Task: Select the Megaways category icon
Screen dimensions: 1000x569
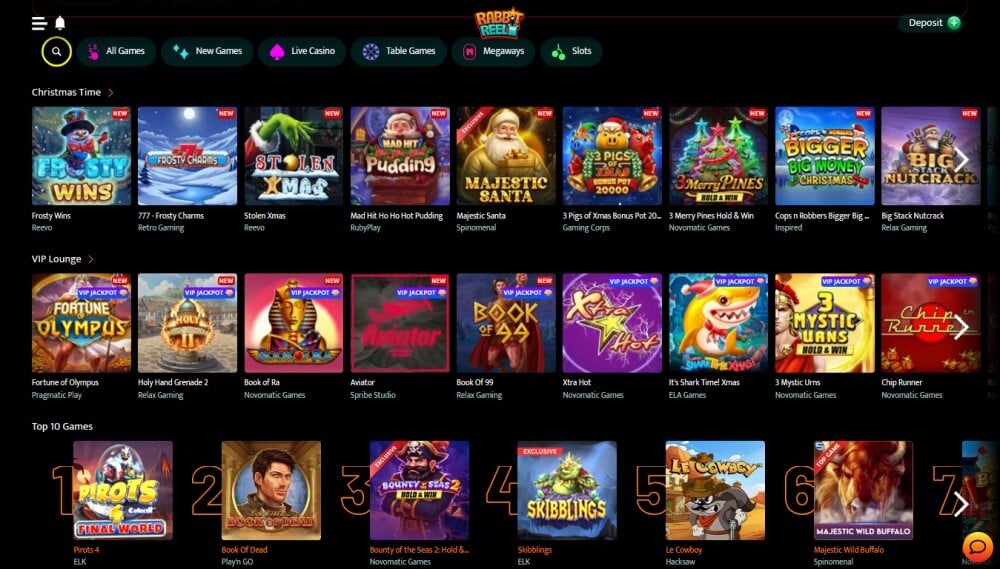Action: 469,52
